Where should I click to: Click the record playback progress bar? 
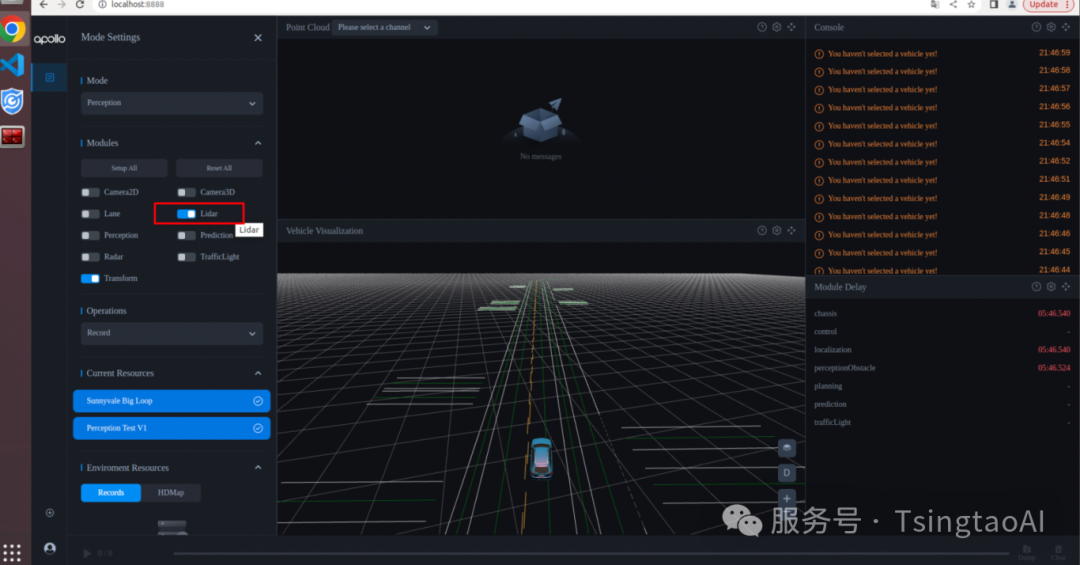[x=591, y=553]
